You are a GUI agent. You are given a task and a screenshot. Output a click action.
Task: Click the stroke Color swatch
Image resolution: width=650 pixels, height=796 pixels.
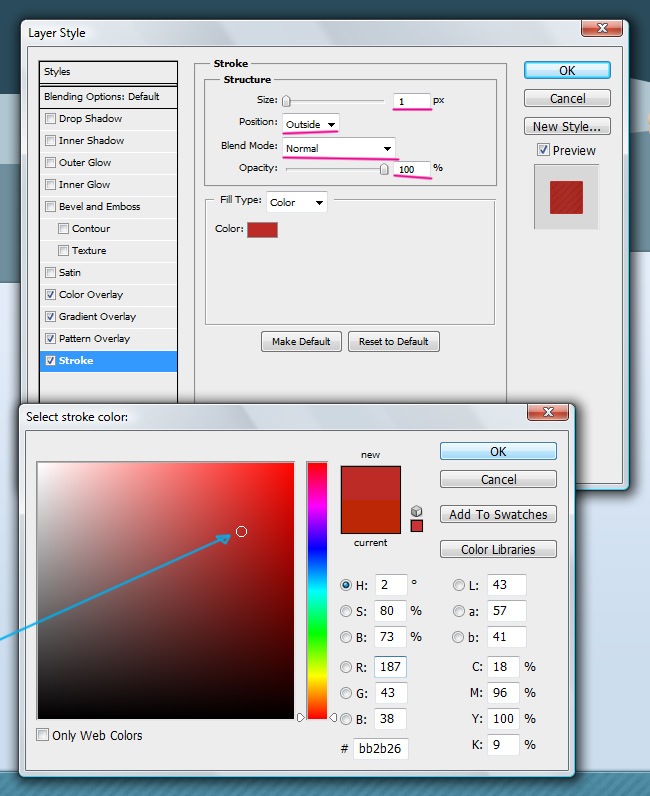tap(262, 229)
